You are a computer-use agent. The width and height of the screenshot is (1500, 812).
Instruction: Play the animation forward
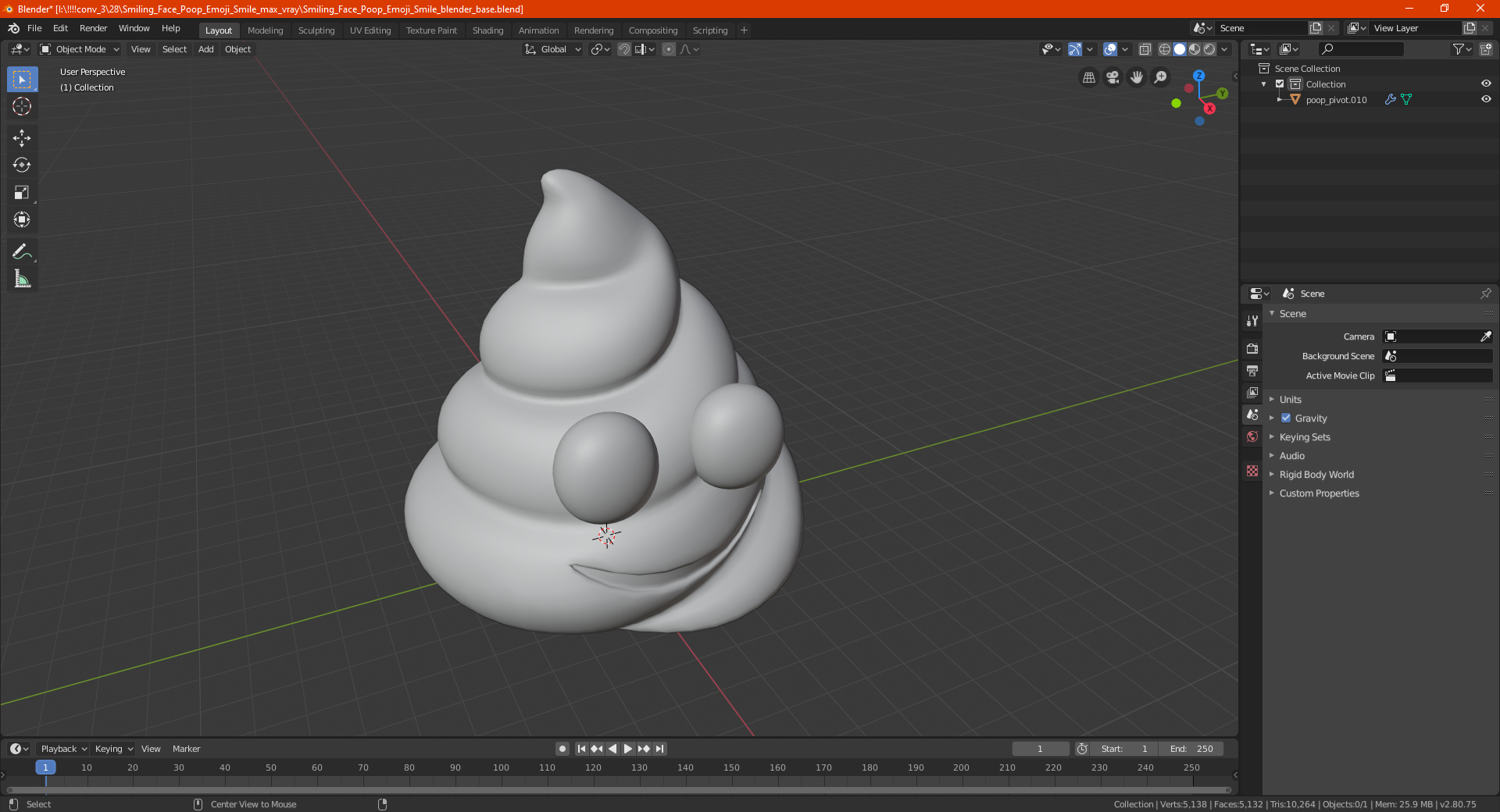coord(627,749)
